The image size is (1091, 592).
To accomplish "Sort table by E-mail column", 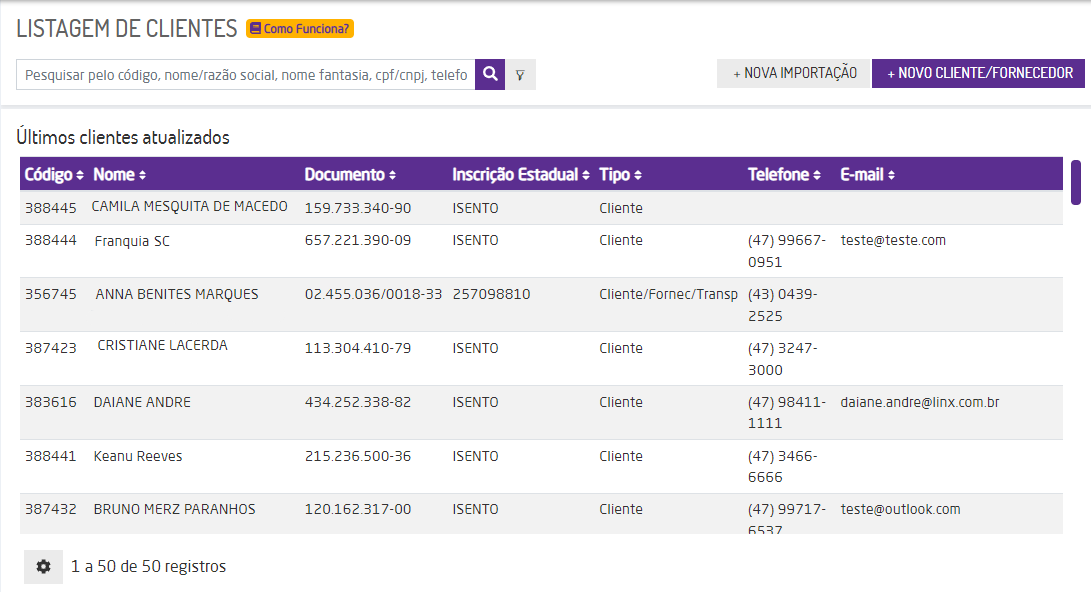I will [x=868, y=175].
